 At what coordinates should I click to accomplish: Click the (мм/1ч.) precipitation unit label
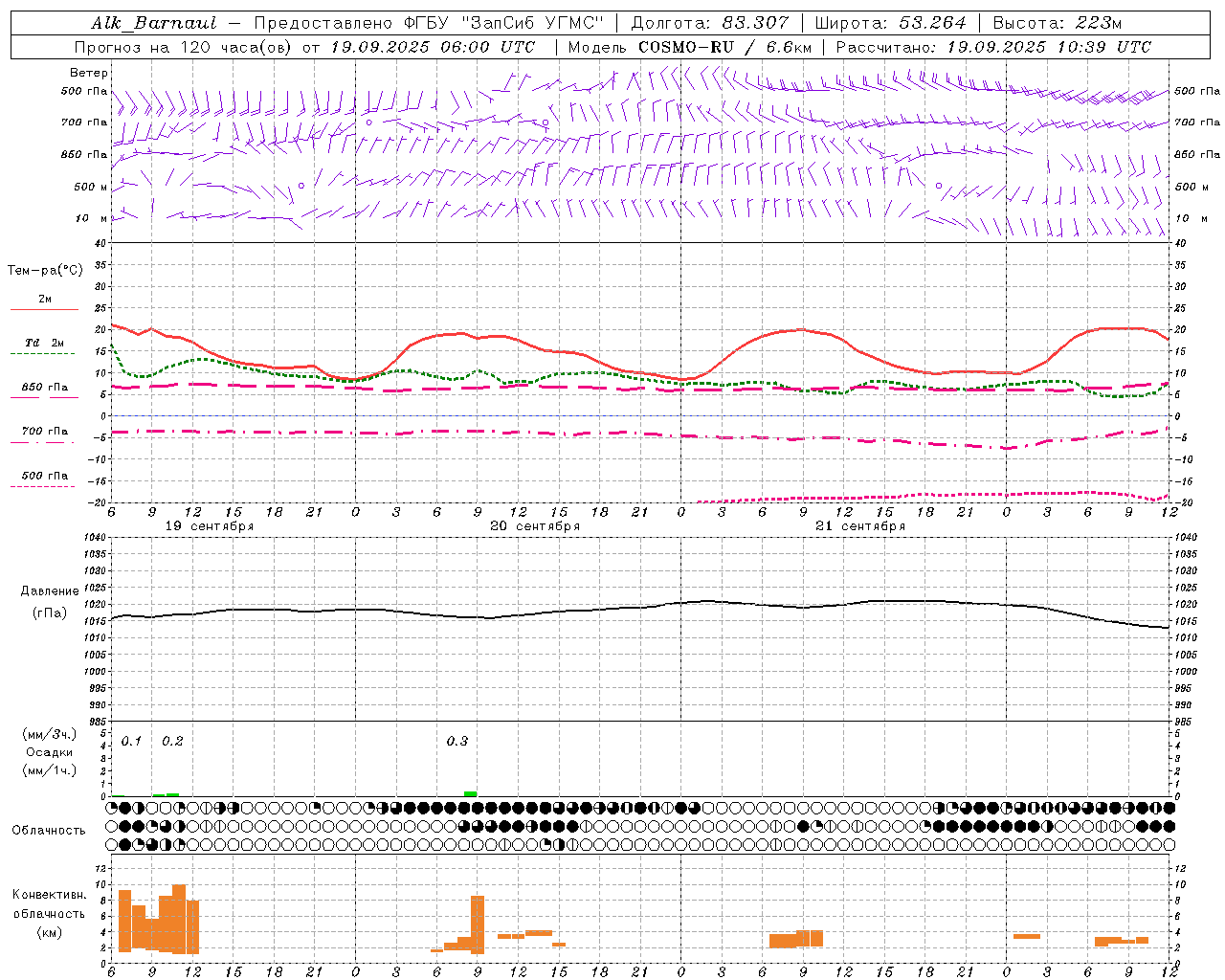50,770
